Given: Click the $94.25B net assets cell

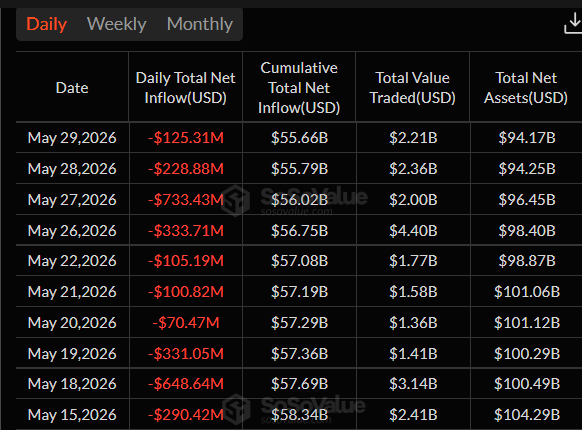Looking at the screenshot, I should click(527, 169).
